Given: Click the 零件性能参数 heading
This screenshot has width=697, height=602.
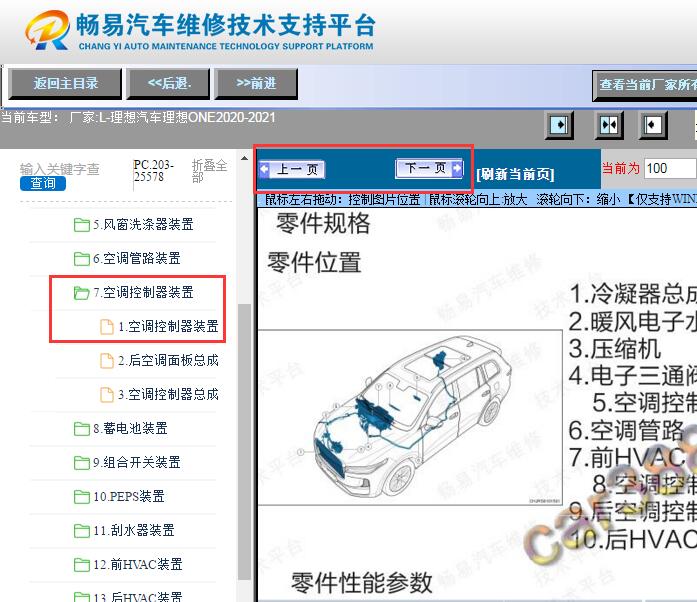Looking at the screenshot, I should (361, 582).
